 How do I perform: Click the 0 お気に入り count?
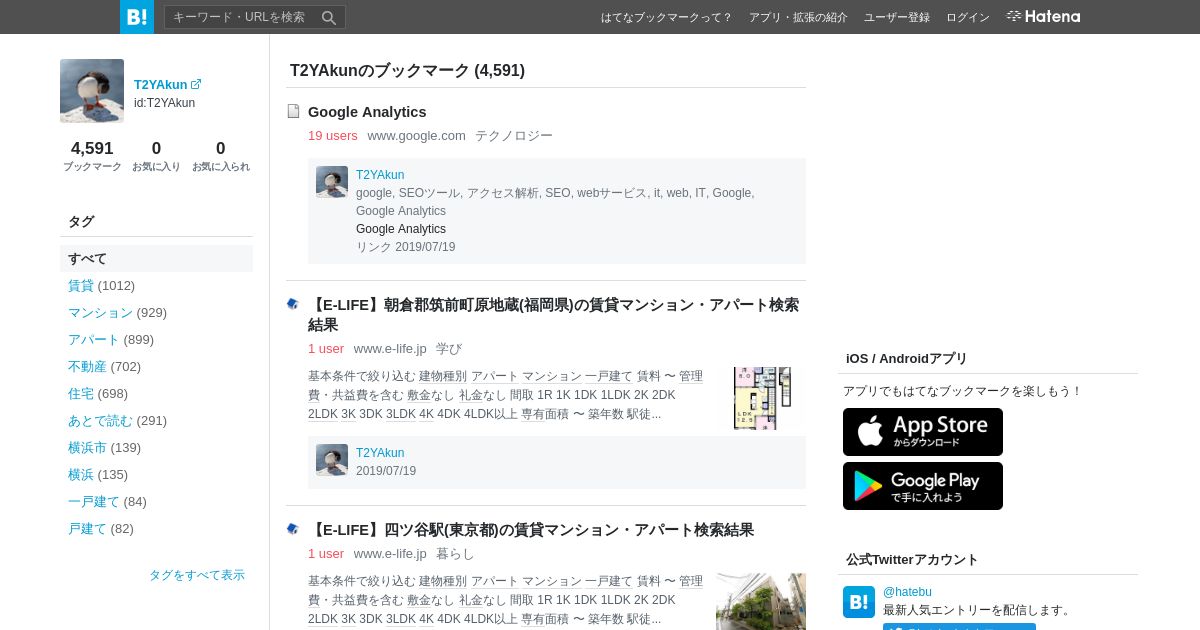tap(156, 156)
